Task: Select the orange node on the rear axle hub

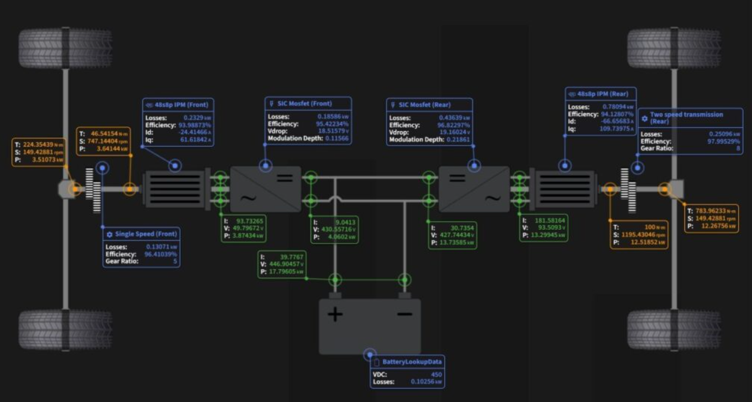Action: coord(664,189)
